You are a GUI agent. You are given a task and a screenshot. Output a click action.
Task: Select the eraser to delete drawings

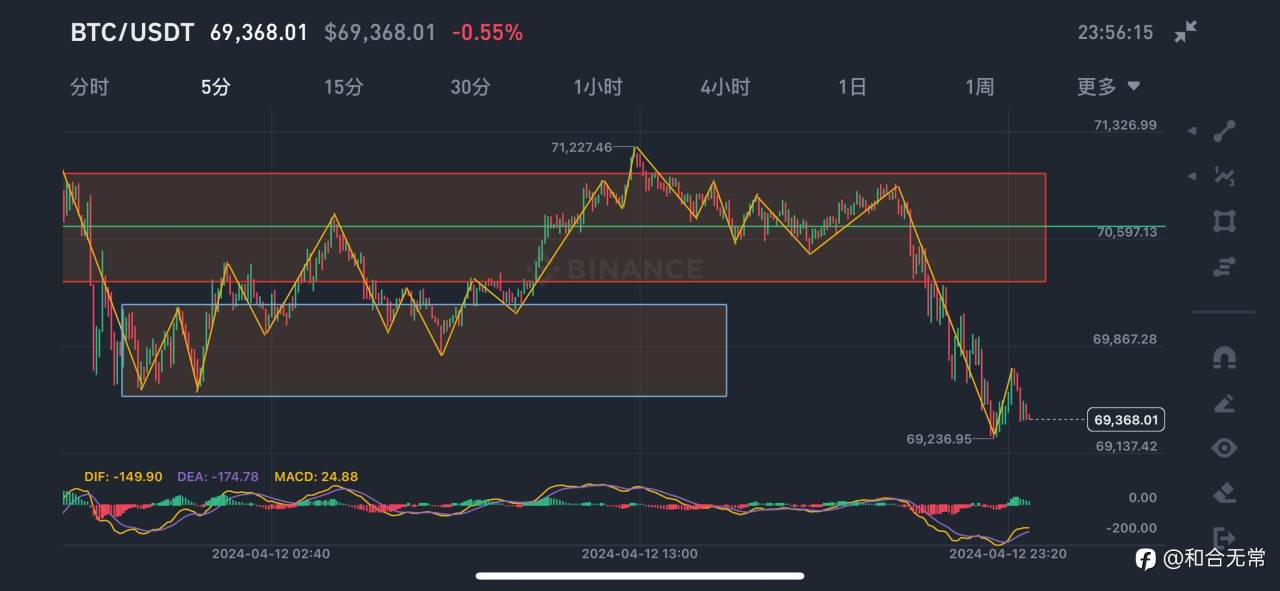click(1224, 492)
